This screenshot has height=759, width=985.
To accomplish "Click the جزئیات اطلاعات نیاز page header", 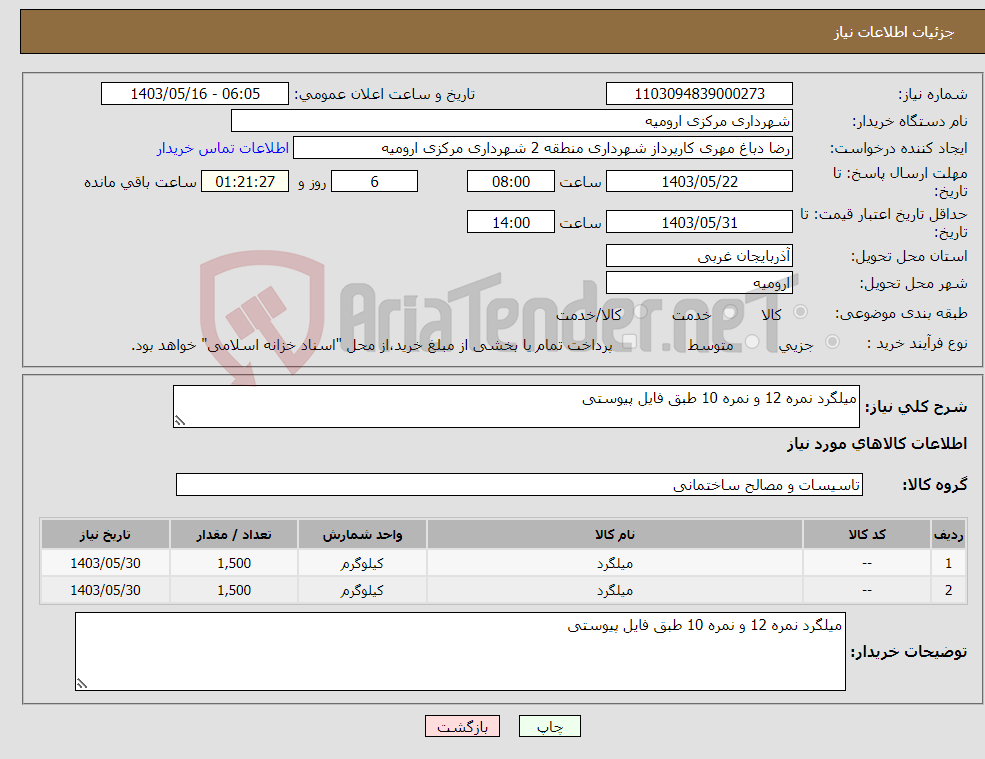I will (894, 32).
